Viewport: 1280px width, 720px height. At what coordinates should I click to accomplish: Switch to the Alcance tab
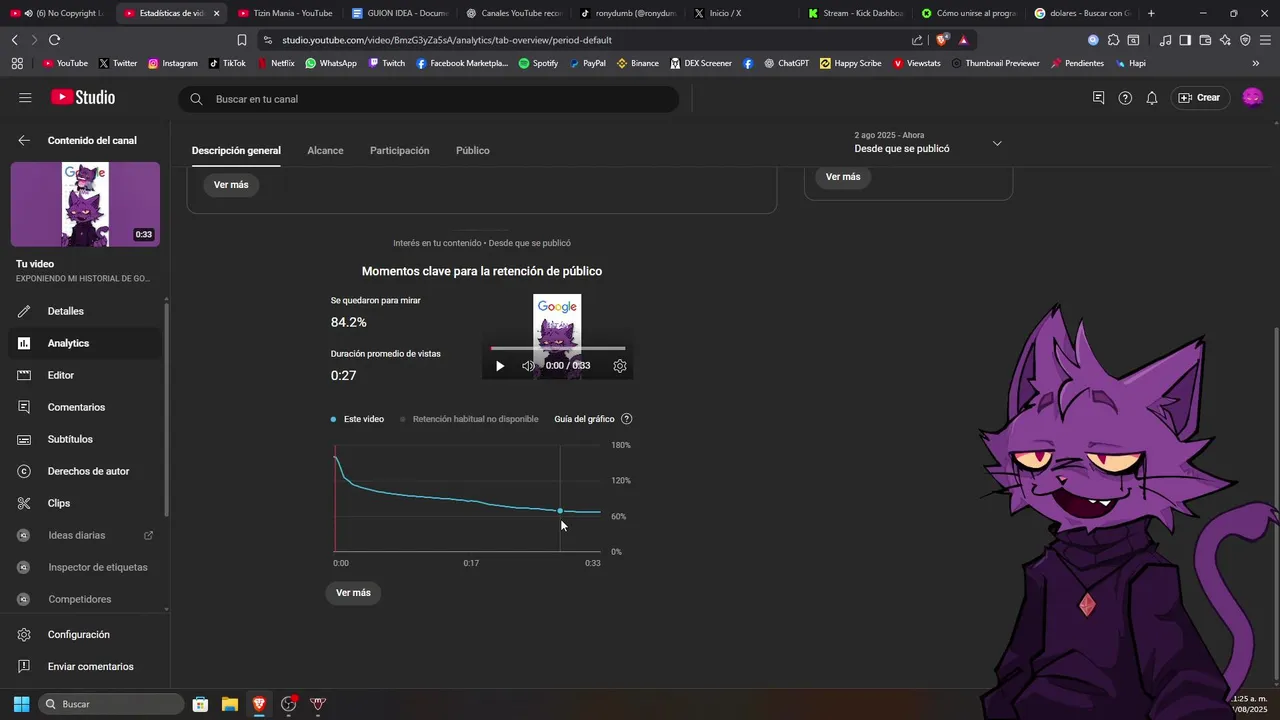coord(325,150)
